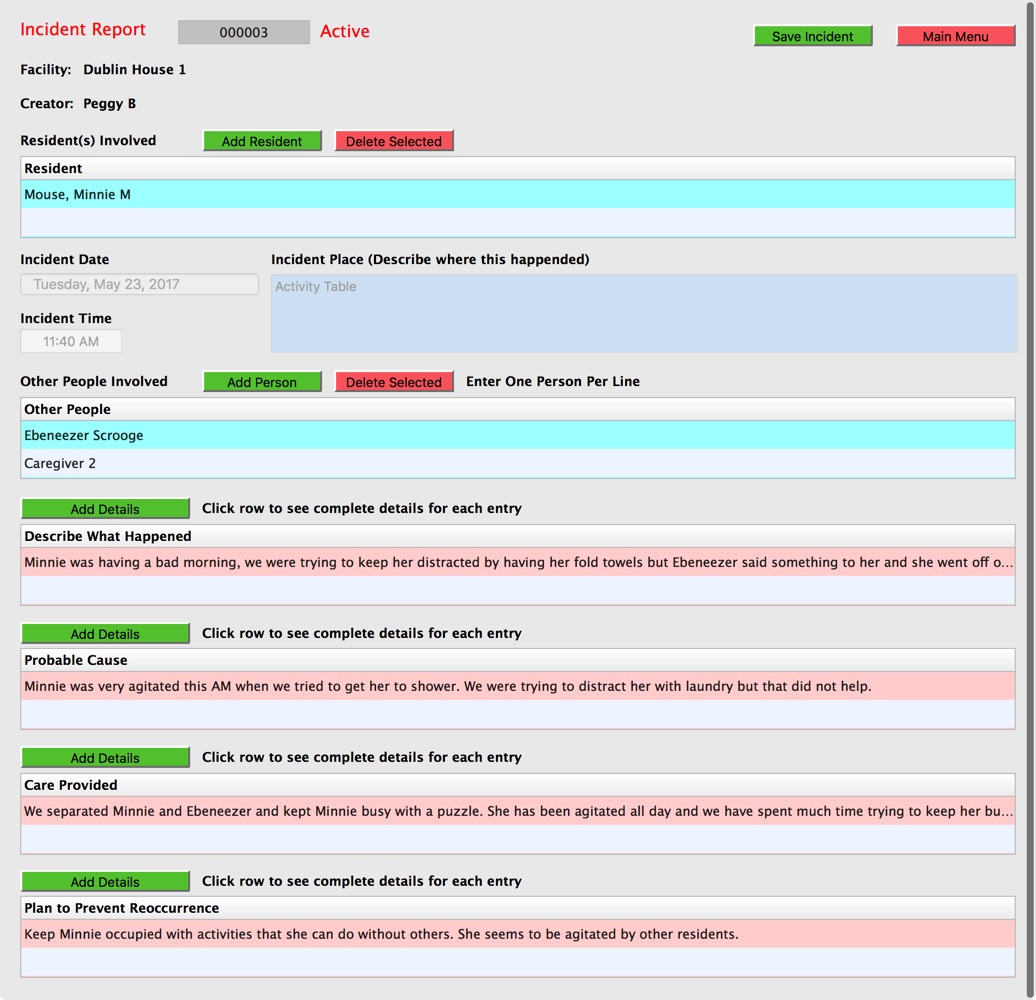1036x1000 pixels.
Task: Add details for Describe What Happened
Action: tap(105, 509)
